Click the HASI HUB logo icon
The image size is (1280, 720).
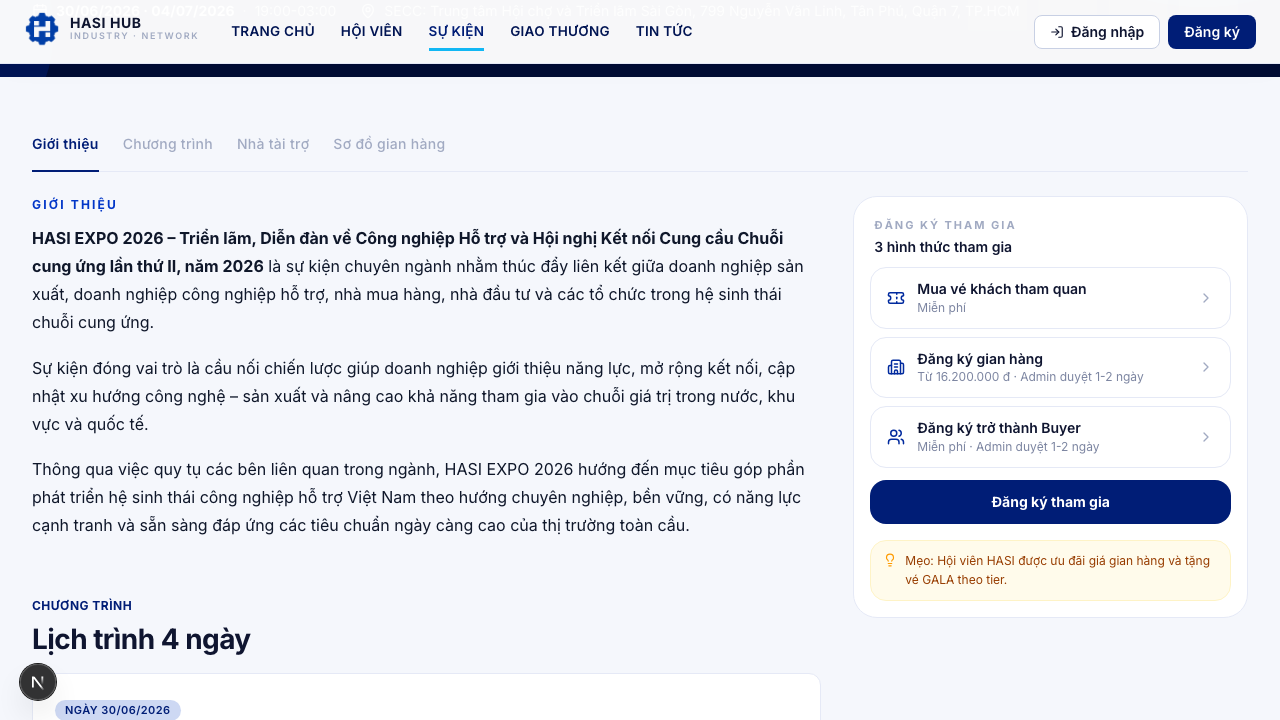tap(42, 29)
